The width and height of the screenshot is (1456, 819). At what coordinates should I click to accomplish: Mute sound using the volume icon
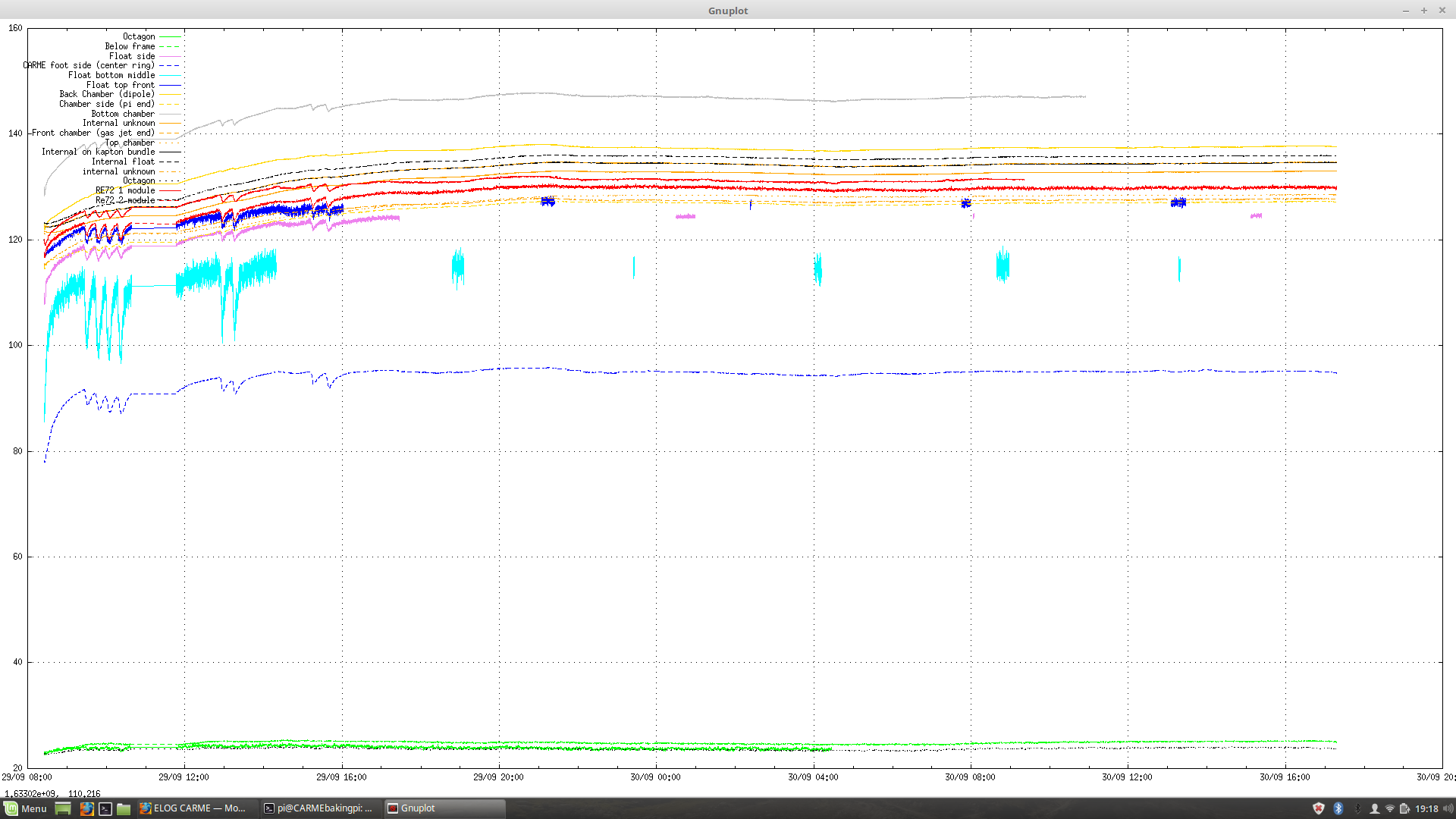click(x=1448, y=808)
